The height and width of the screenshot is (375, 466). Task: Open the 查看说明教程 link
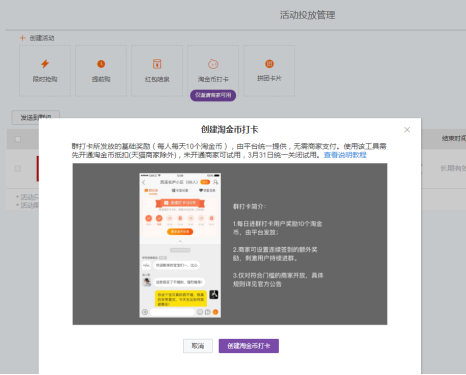pos(345,155)
